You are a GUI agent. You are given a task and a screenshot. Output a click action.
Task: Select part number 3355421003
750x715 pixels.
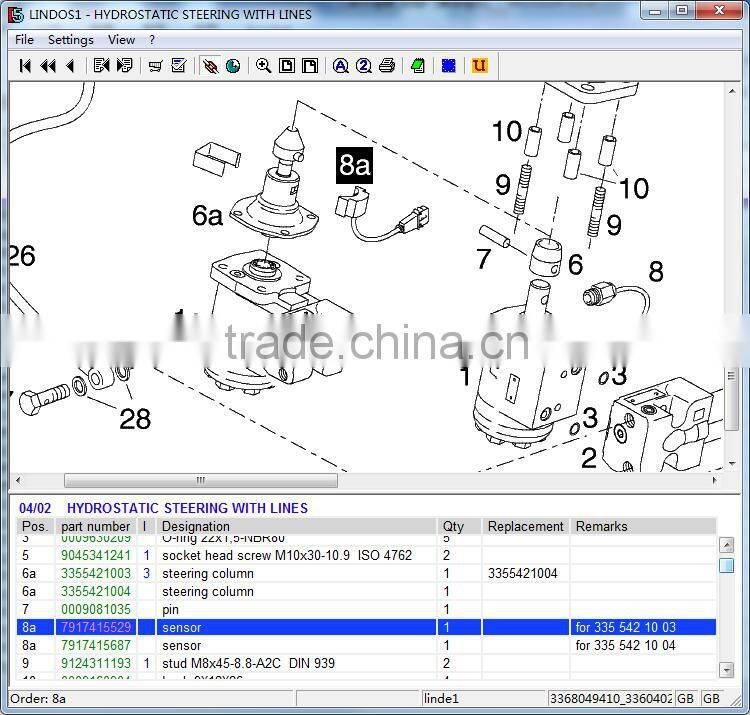(x=96, y=573)
